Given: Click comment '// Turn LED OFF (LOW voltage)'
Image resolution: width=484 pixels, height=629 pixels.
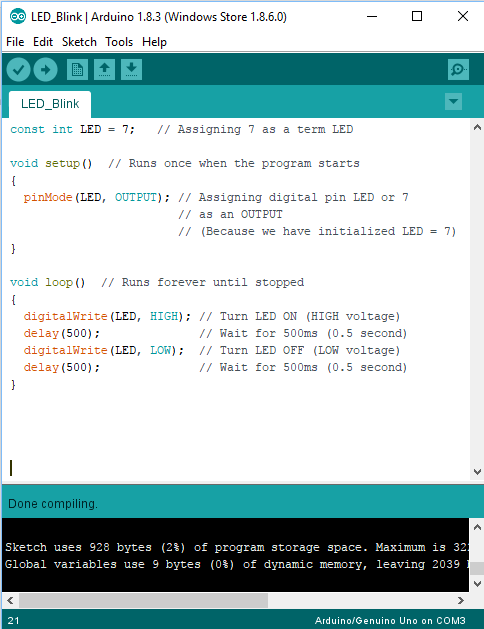Looking at the screenshot, I should (x=300, y=351).
